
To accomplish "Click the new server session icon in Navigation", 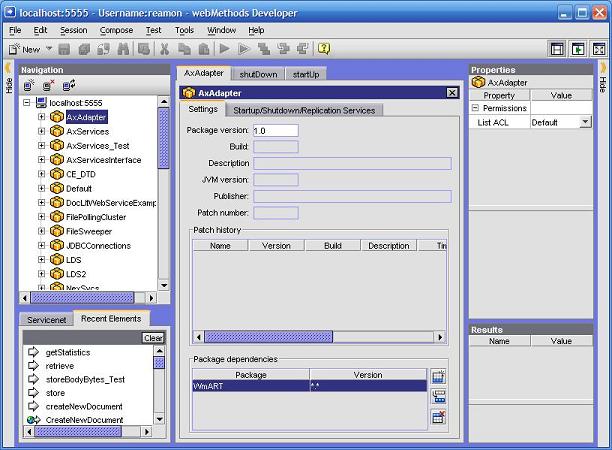I will [x=29, y=85].
